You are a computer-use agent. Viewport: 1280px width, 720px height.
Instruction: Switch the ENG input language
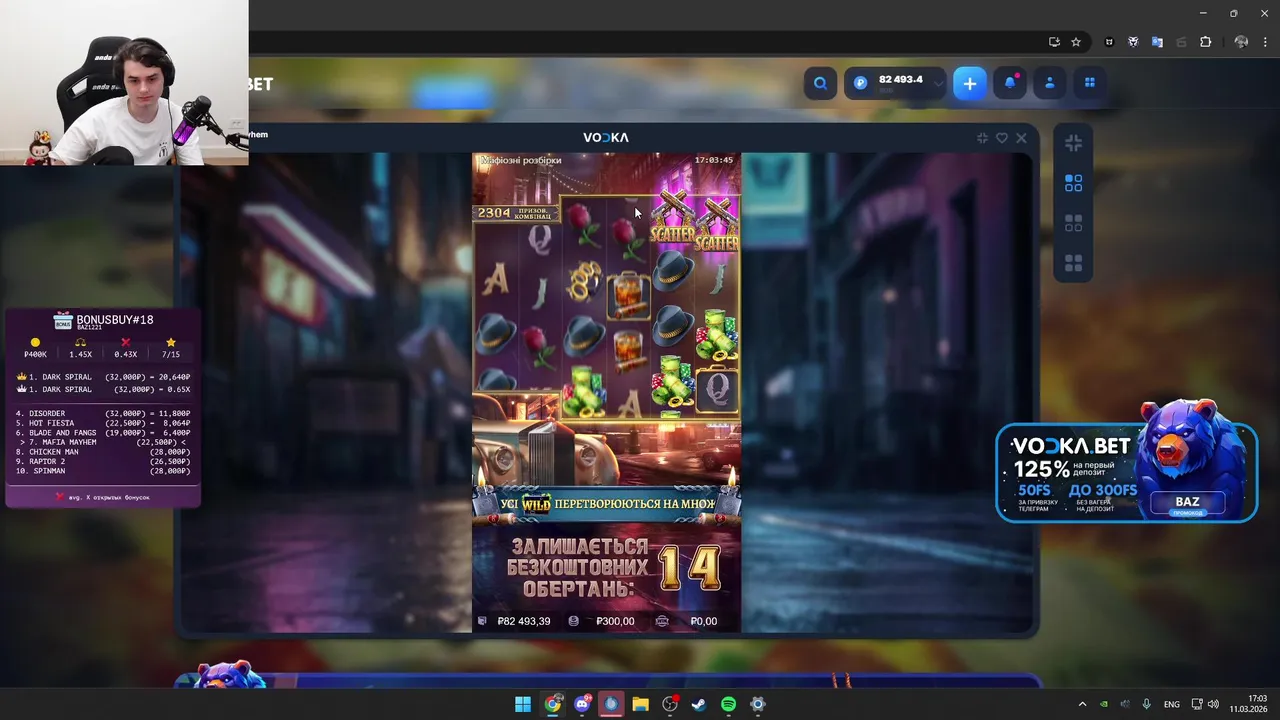coord(1172,704)
